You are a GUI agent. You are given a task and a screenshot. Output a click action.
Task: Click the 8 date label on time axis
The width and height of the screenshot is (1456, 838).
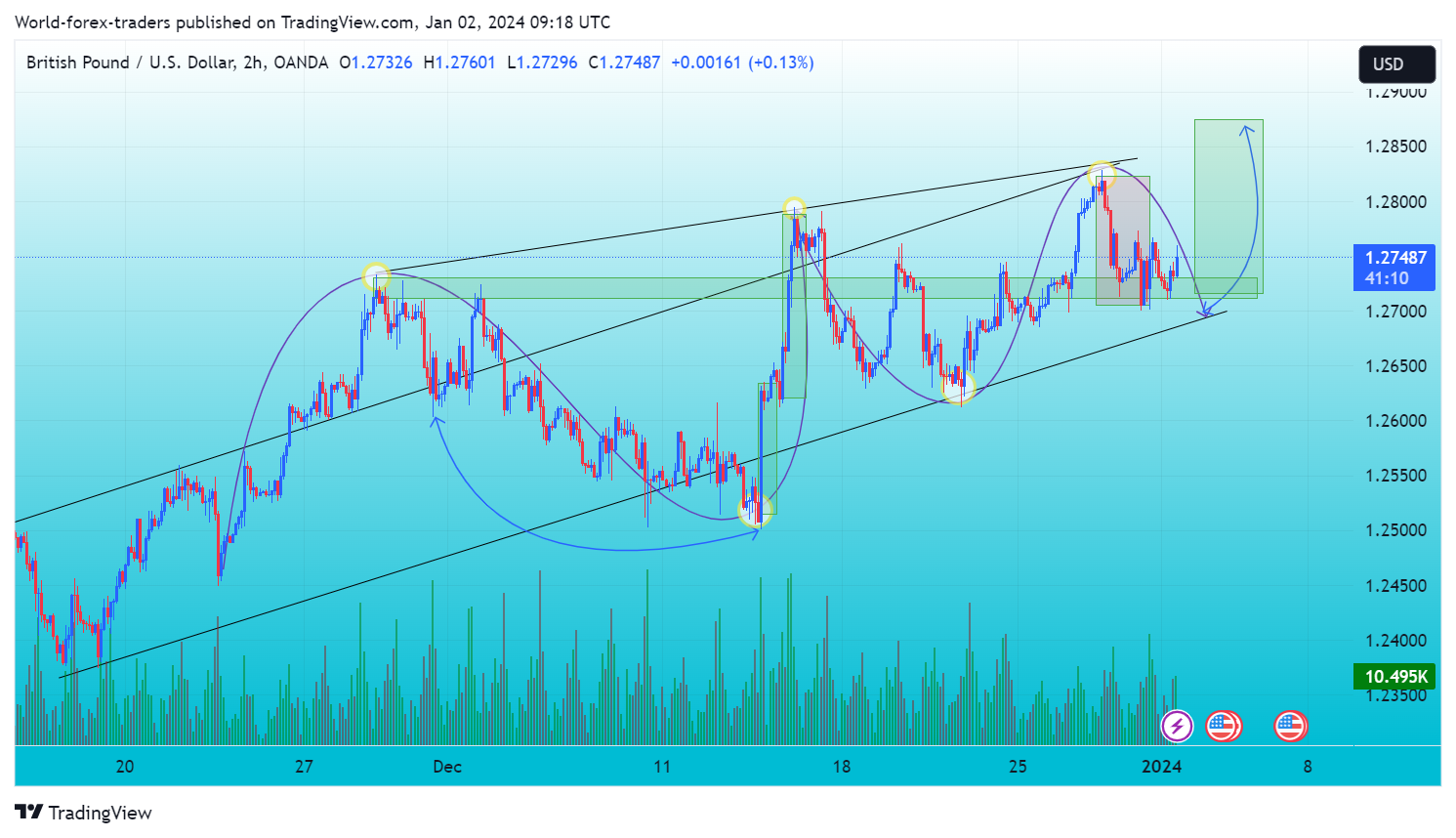(x=1308, y=767)
